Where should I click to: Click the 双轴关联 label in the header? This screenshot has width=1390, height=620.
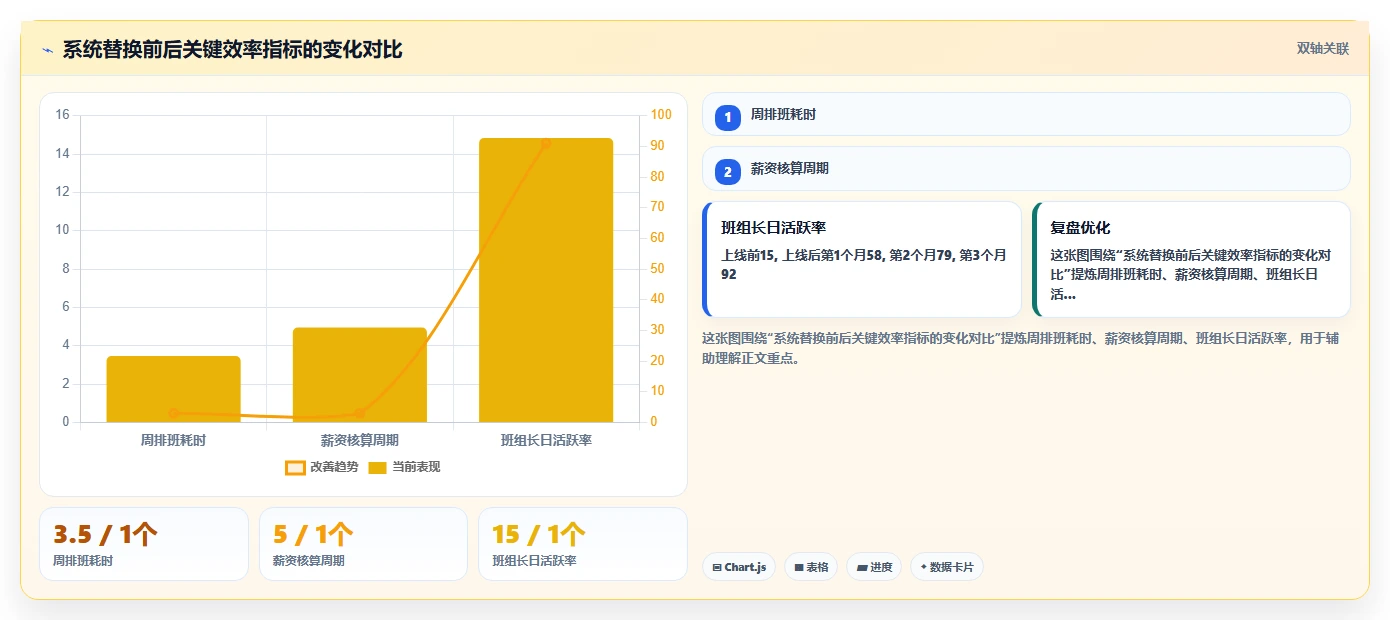tap(1323, 49)
